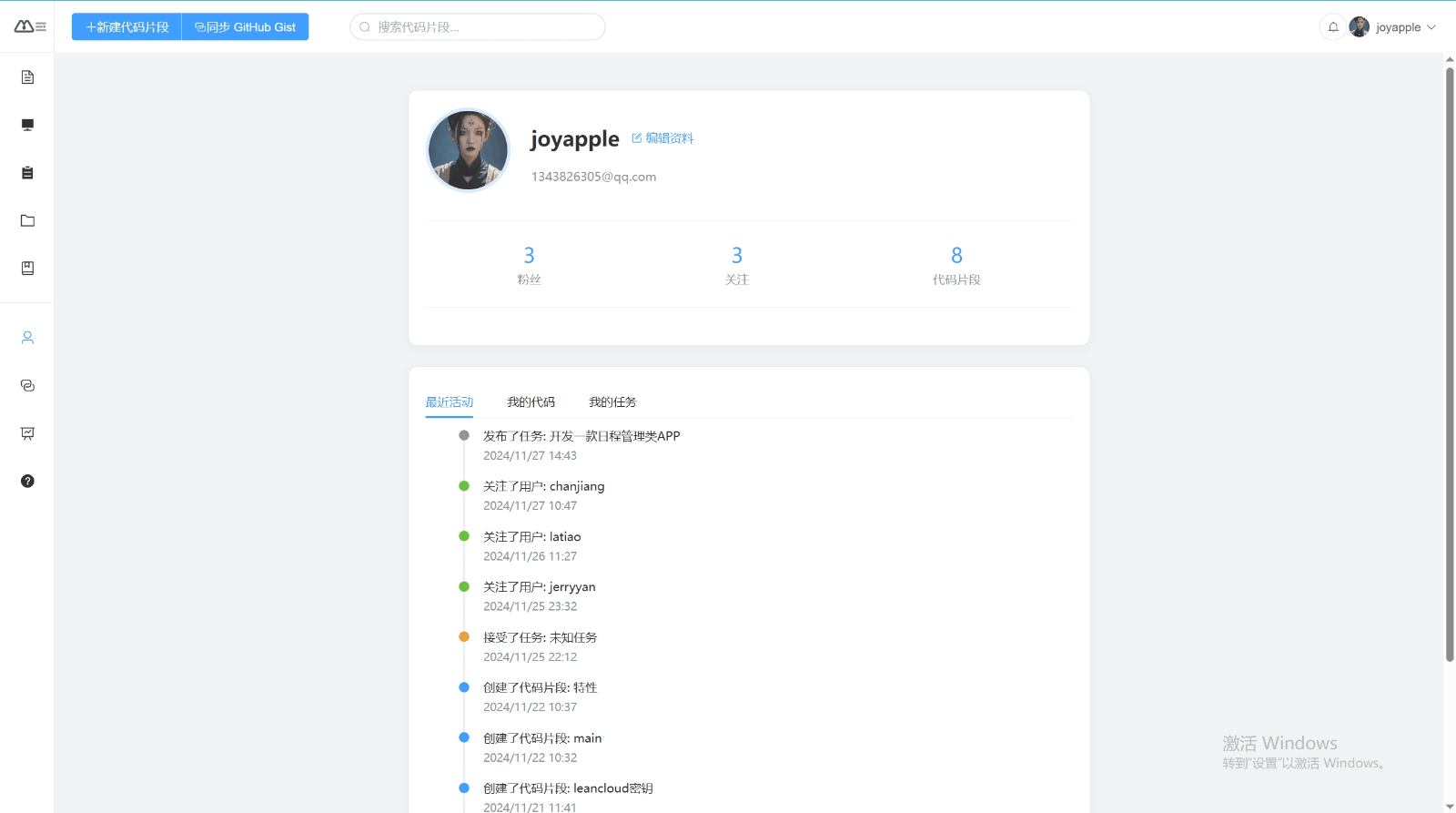Click the email 1343826305@qq.com text
The width and height of the screenshot is (1456, 813).
(593, 177)
